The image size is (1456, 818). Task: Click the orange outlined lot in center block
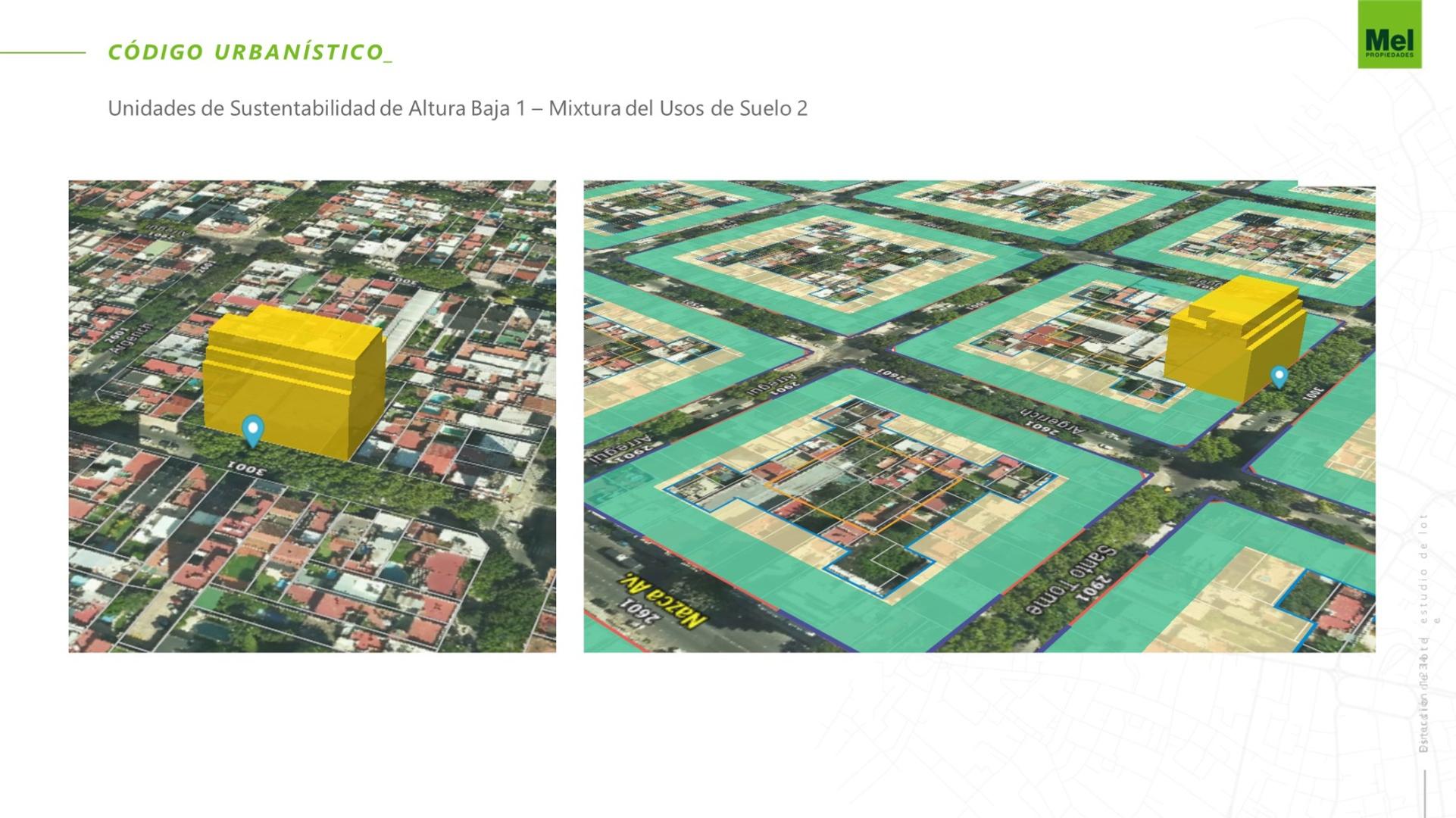tap(864, 486)
